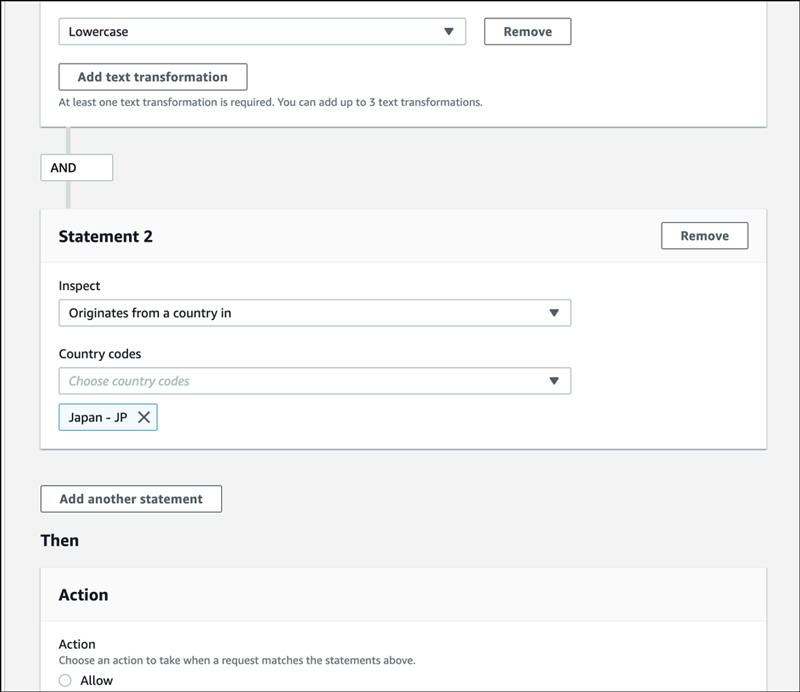Remove Statement 2 from the rule
This screenshot has height=692, width=800.
pos(704,236)
